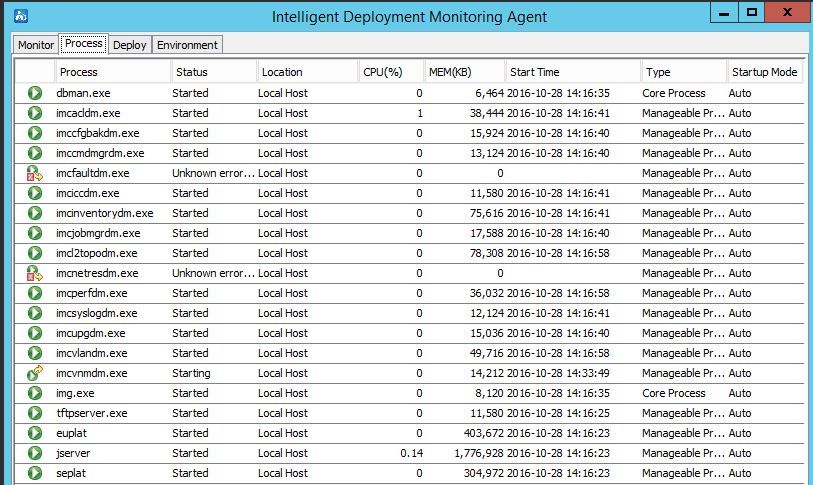Select the tftpserver.exe process name
This screenshot has width=813, height=485.
click(92, 413)
